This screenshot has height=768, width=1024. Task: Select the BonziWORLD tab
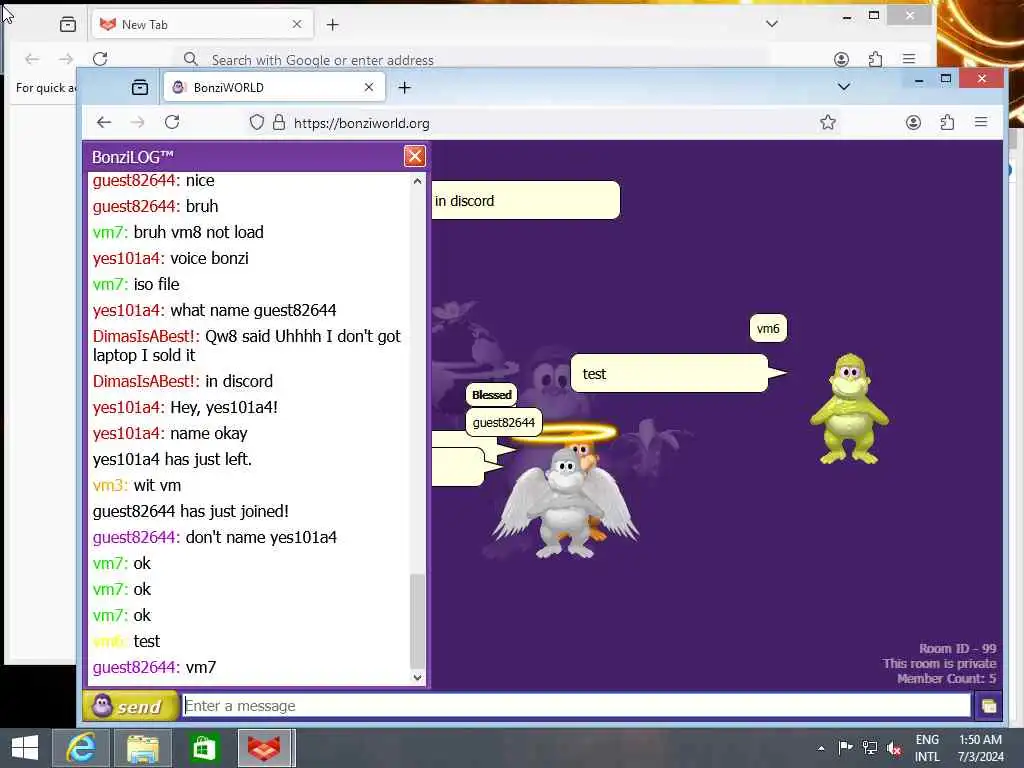click(274, 88)
